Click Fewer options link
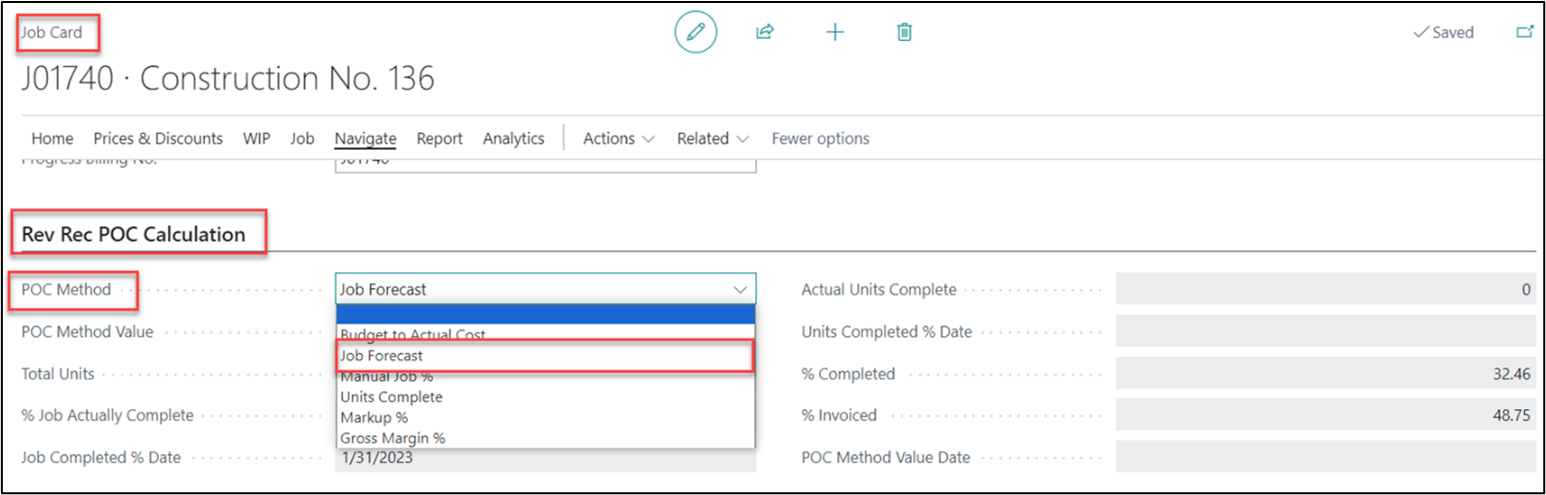Image resolution: width=1546 pixels, height=495 pixels. 820,139
